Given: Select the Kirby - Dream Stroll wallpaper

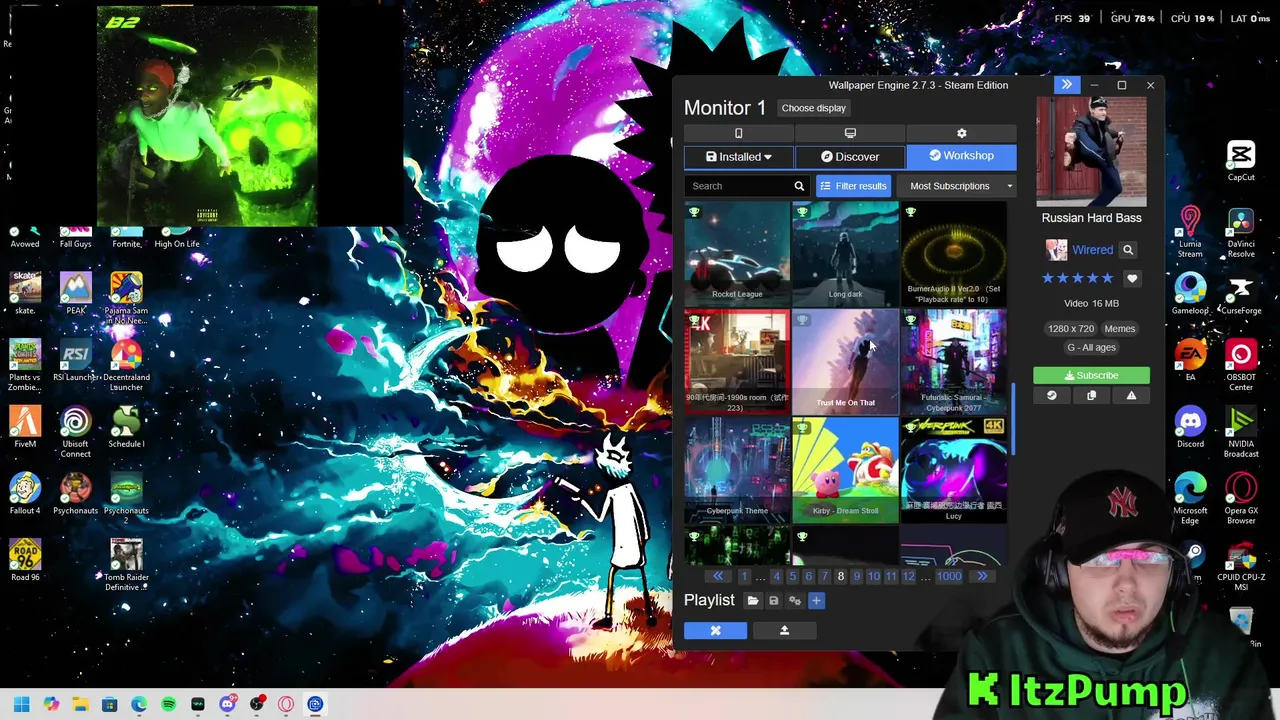Looking at the screenshot, I should 845,469.
